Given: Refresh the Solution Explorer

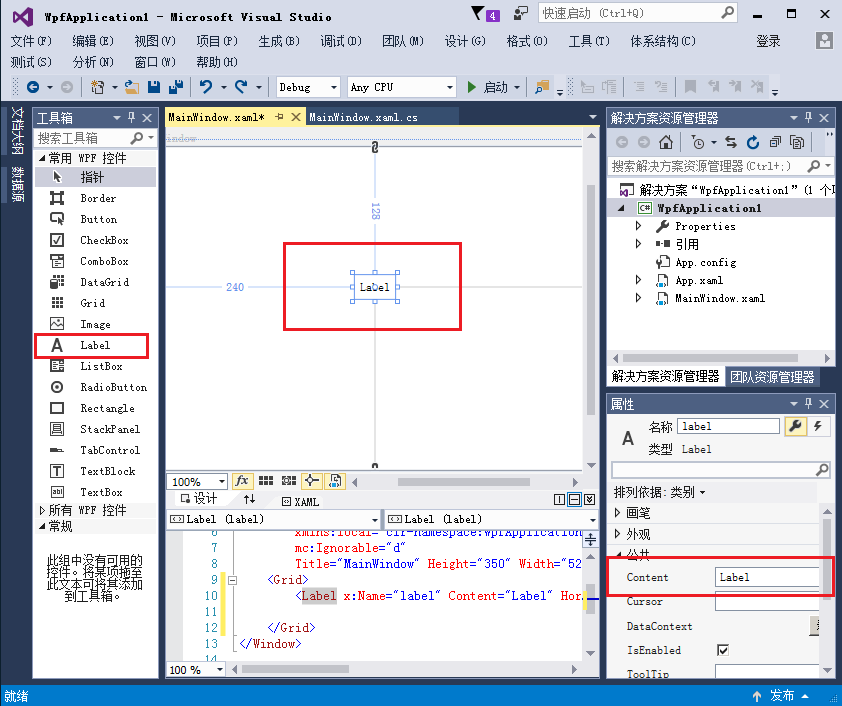Looking at the screenshot, I should 753,142.
